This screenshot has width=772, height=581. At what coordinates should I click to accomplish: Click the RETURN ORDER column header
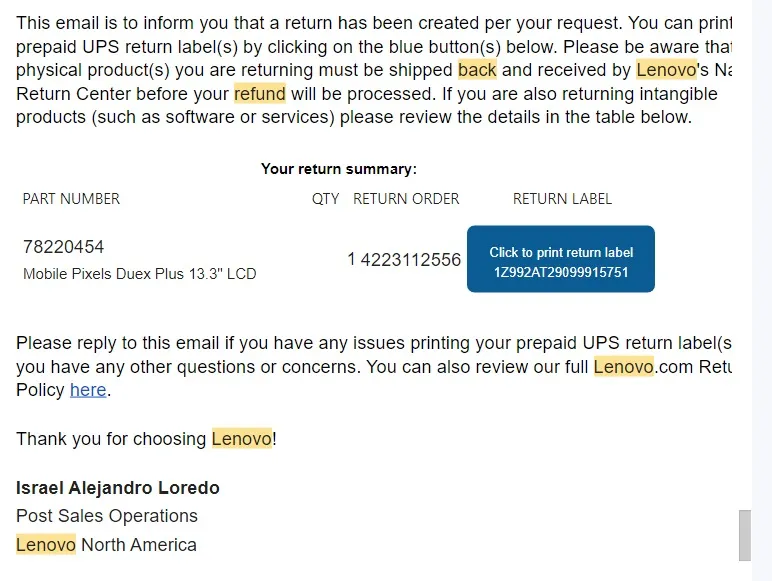pos(406,199)
